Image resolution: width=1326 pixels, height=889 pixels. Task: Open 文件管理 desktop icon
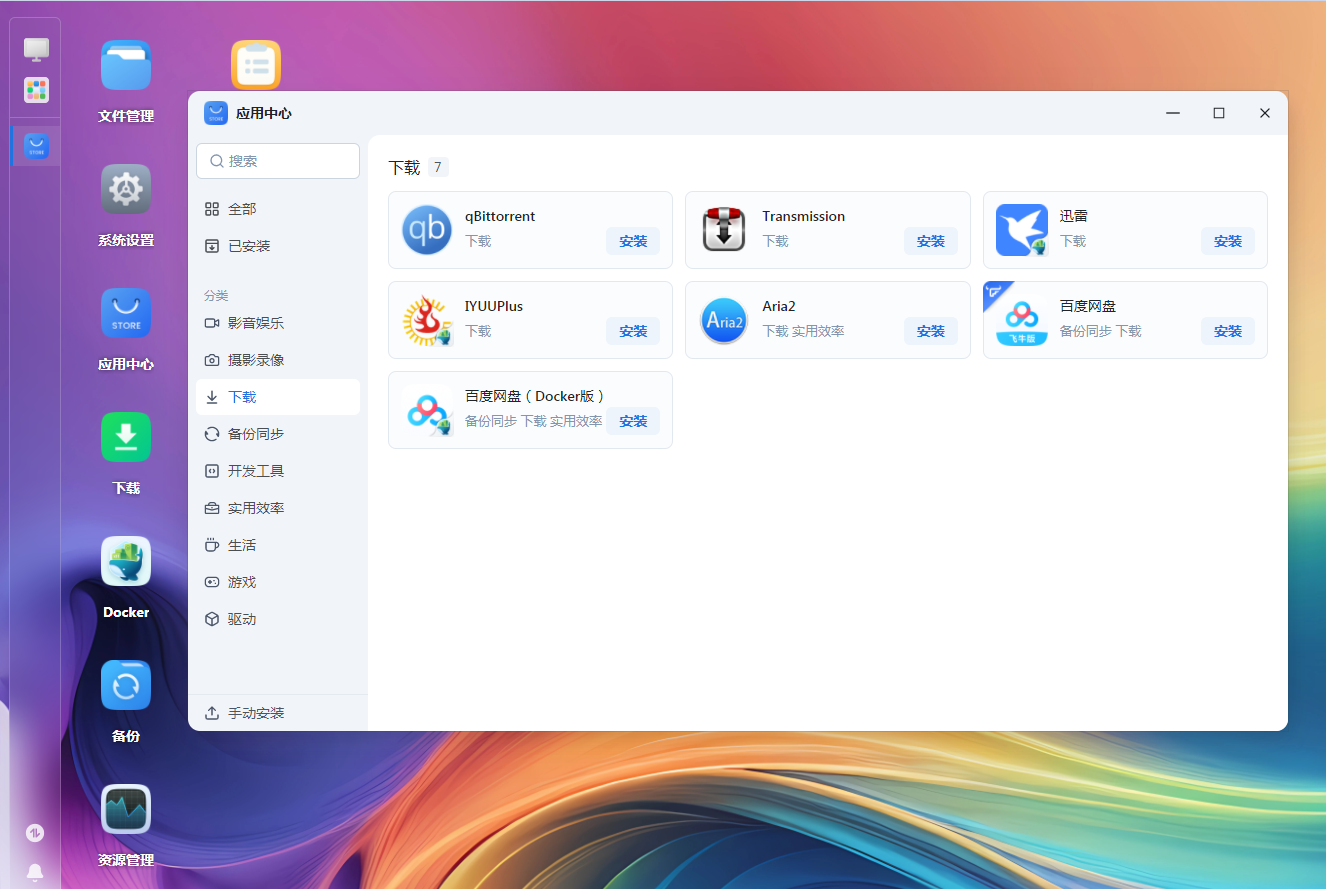pyautogui.click(x=126, y=65)
